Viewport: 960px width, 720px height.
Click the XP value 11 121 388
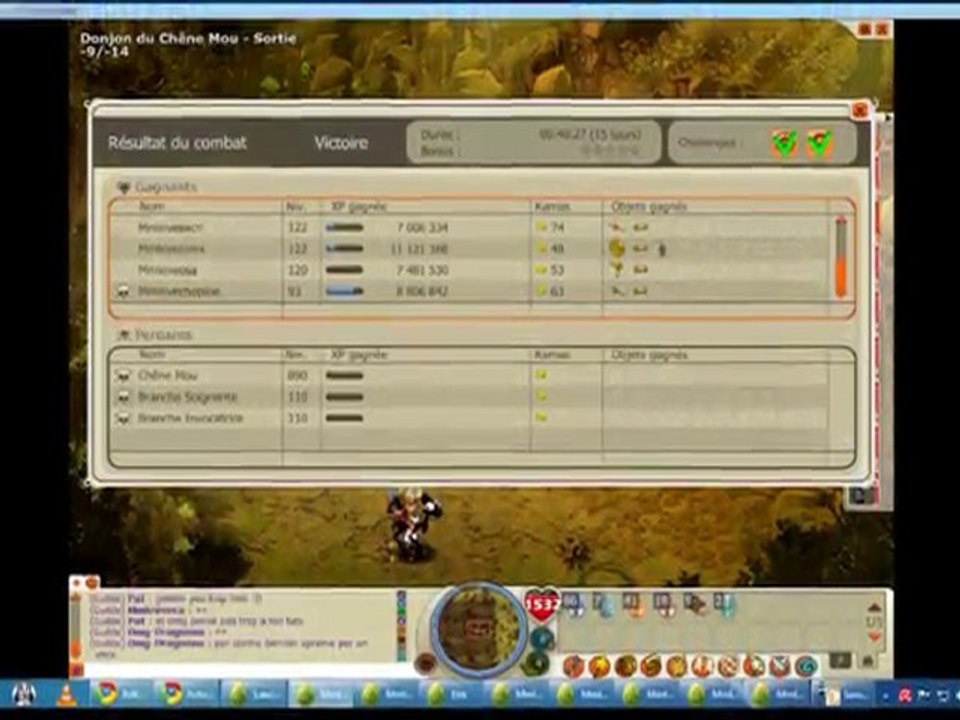click(x=419, y=249)
